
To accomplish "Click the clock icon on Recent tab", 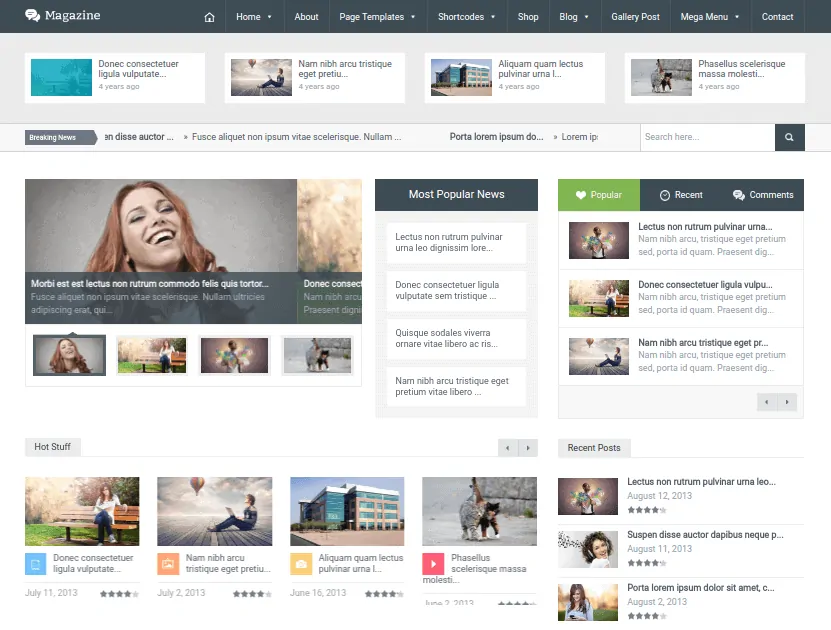I will (x=665, y=196).
